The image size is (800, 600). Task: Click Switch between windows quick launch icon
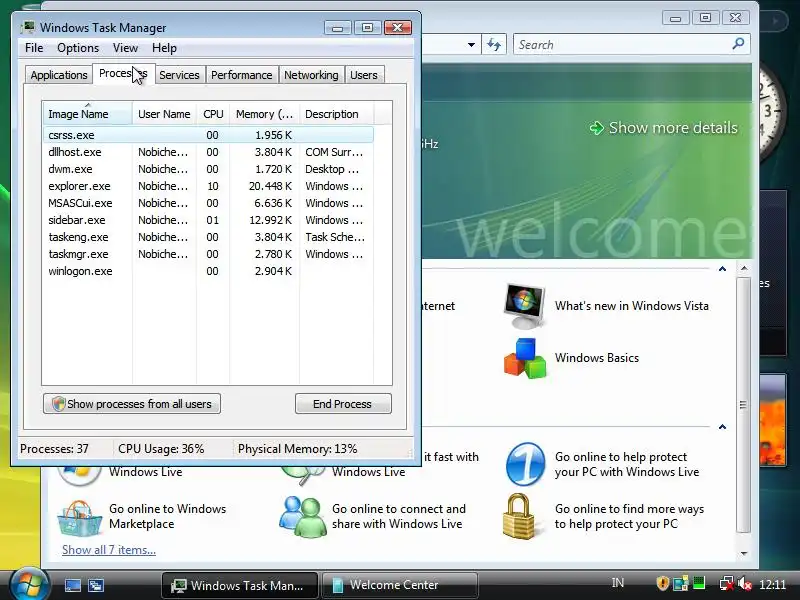click(x=96, y=585)
